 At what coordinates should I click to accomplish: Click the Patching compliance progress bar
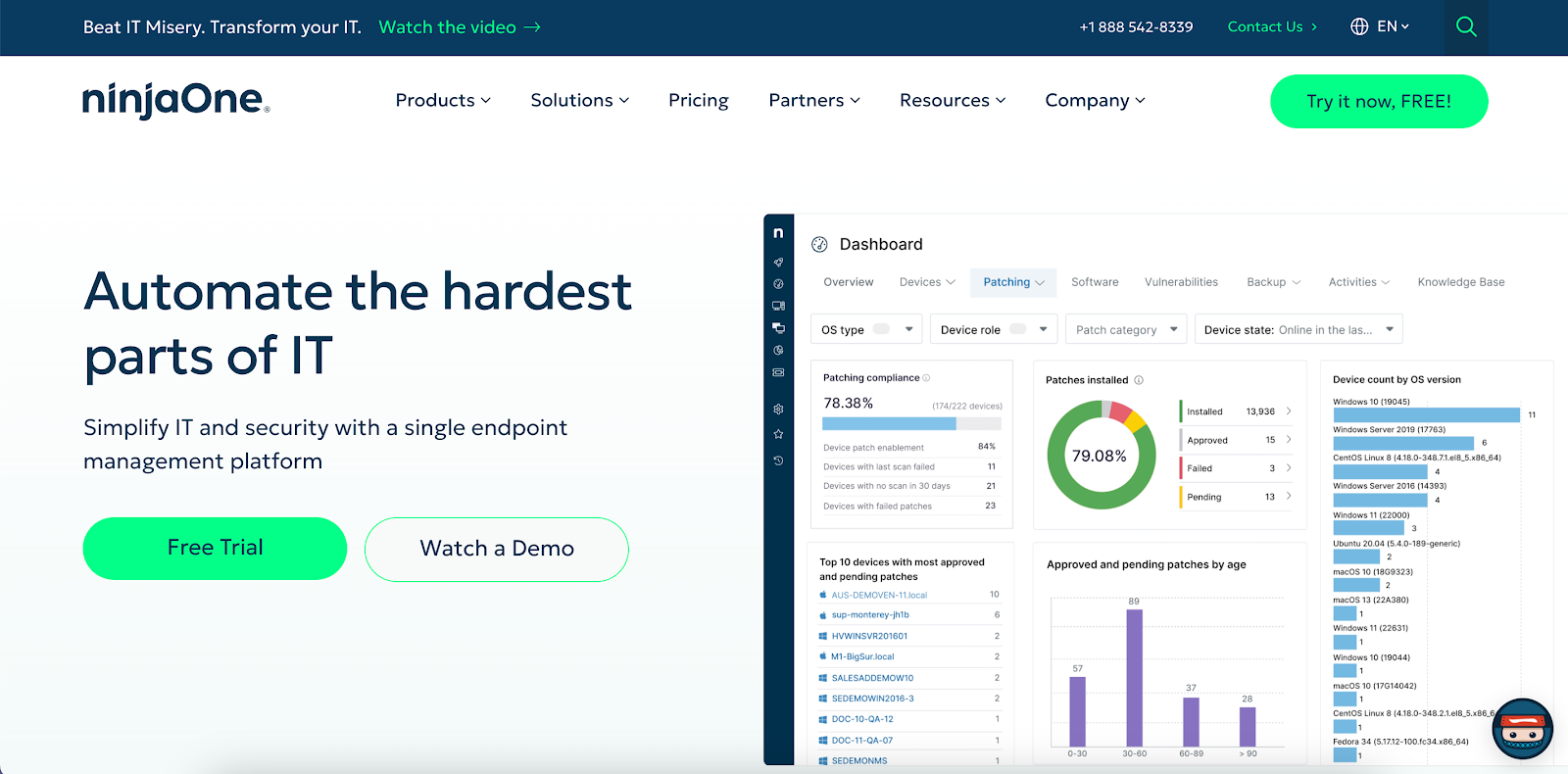[911, 423]
